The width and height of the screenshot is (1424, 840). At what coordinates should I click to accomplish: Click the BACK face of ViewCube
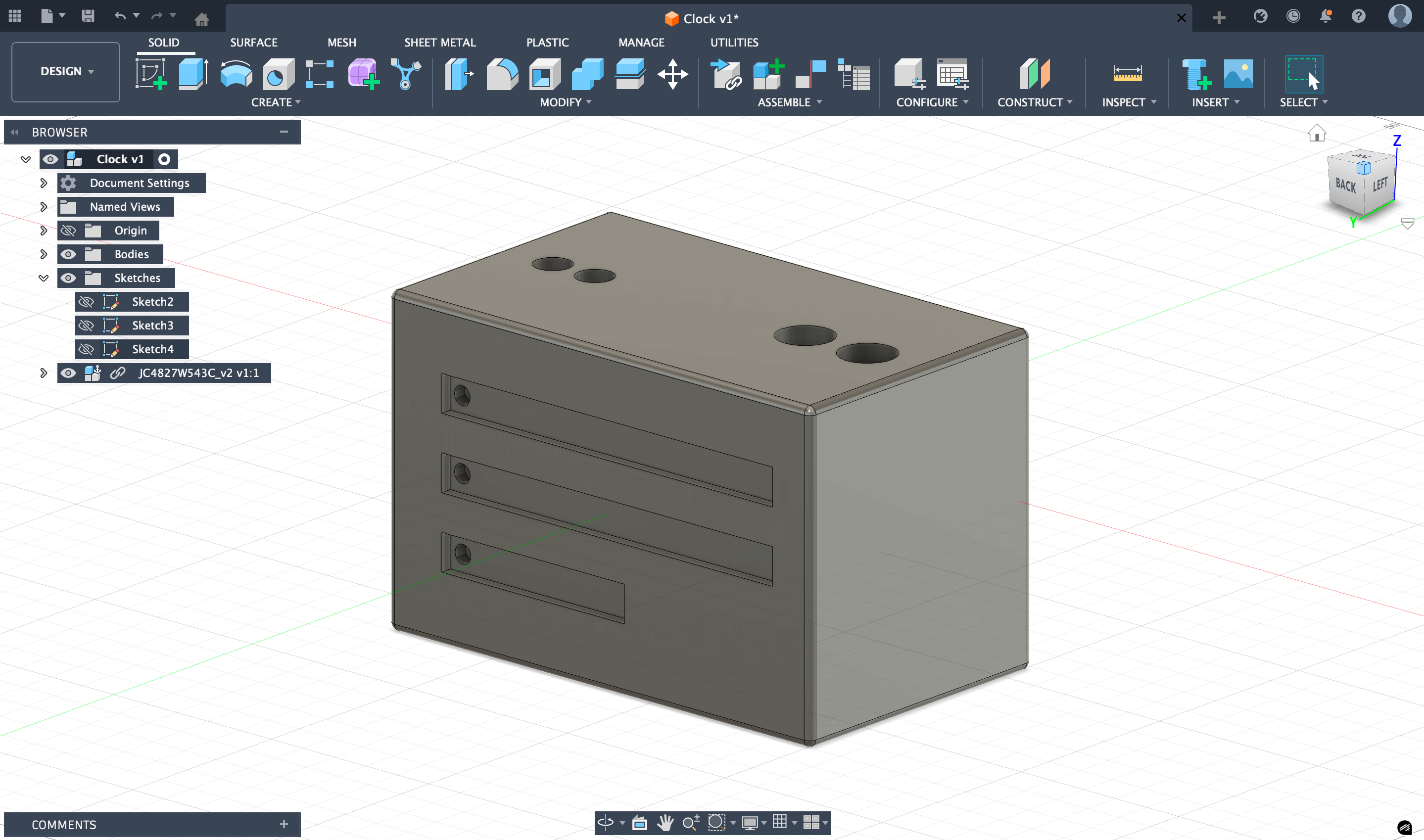point(1346,185)
